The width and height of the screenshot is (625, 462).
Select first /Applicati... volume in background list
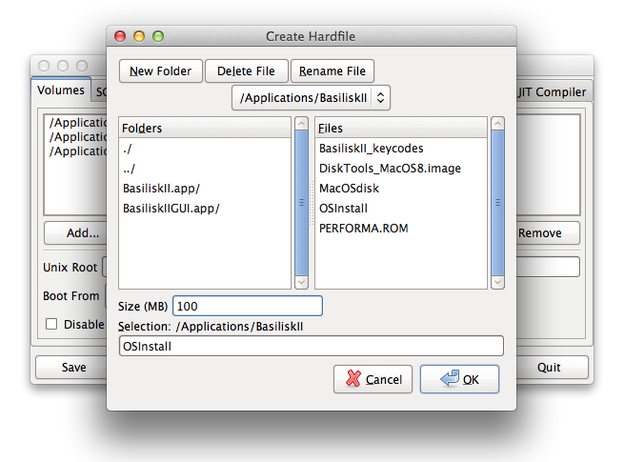[x=78, y=122]
